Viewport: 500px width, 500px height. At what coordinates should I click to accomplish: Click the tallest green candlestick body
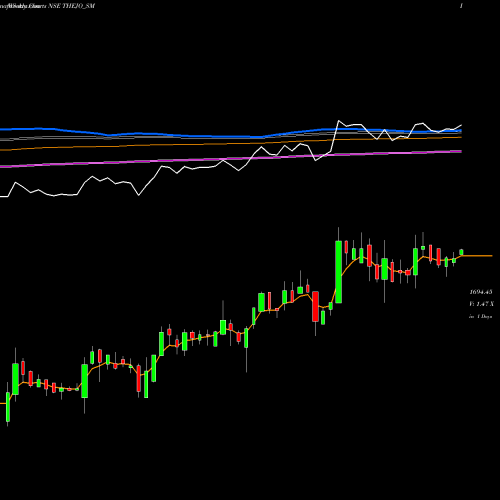338,272
